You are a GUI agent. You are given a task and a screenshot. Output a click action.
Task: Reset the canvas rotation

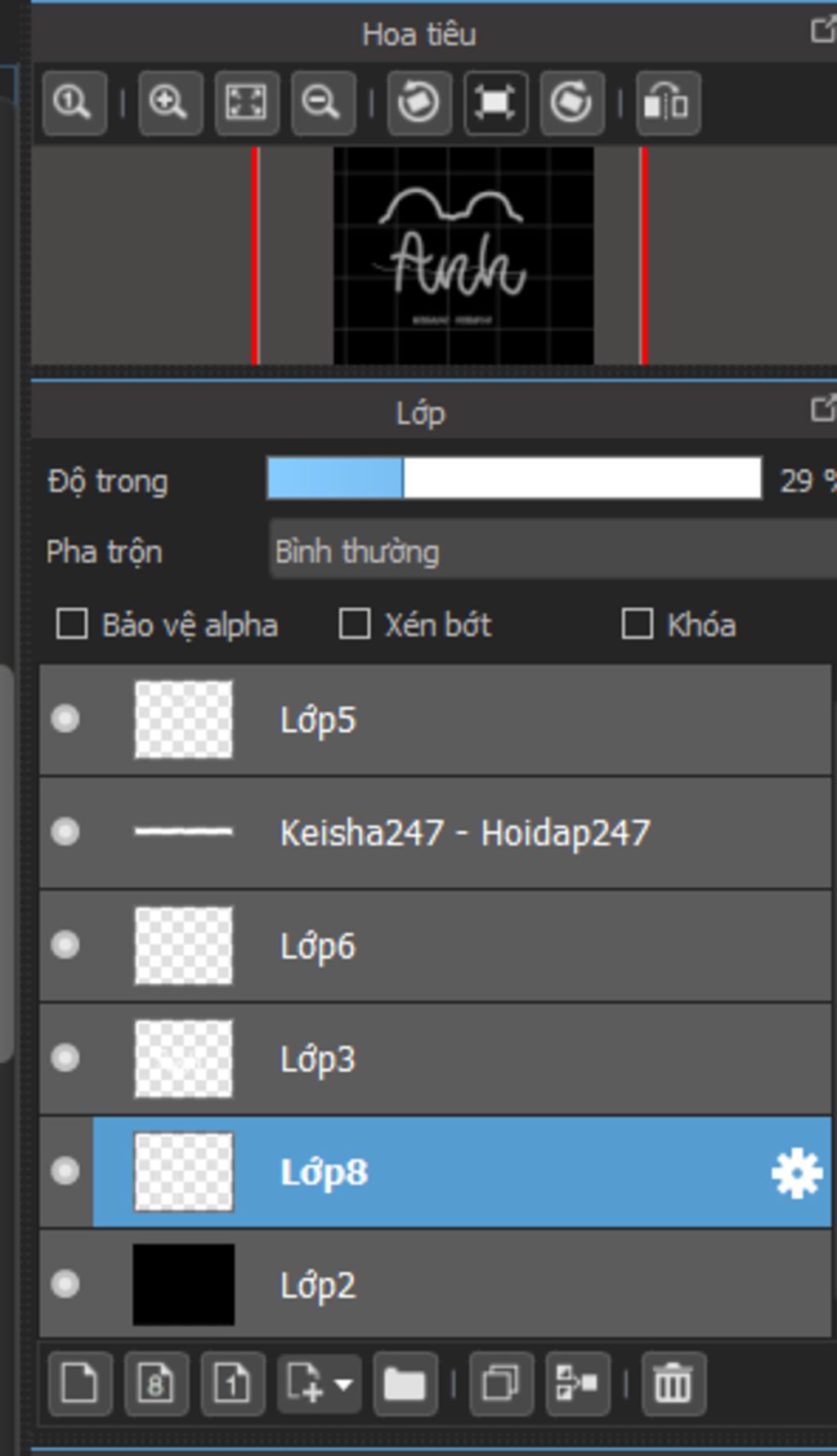(495, 103)
